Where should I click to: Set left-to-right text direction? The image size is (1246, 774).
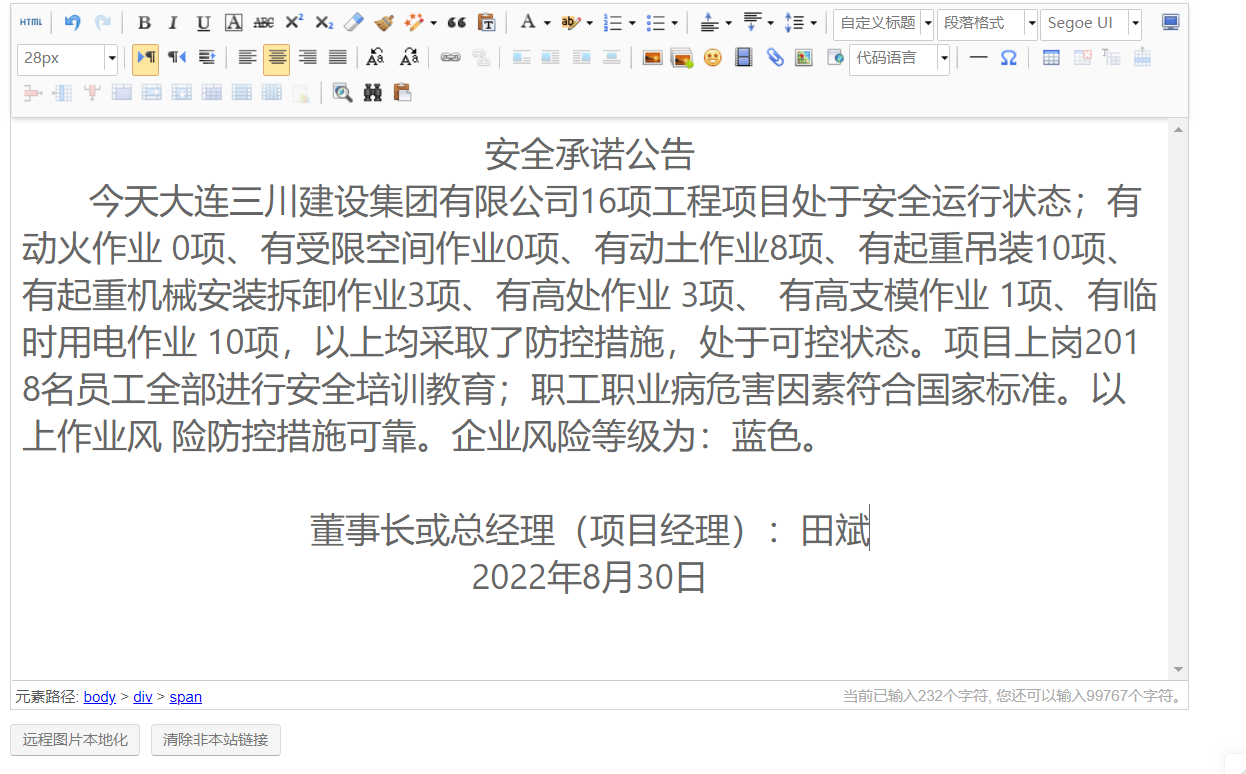(x=145, y=58)
